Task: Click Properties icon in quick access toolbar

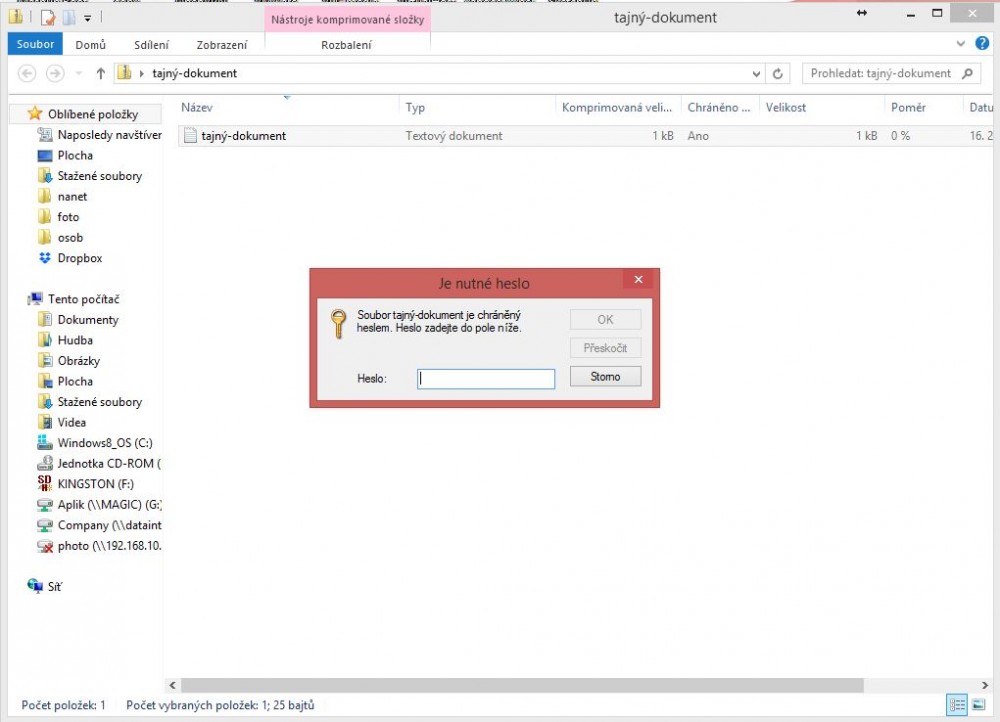Action: 48,17
